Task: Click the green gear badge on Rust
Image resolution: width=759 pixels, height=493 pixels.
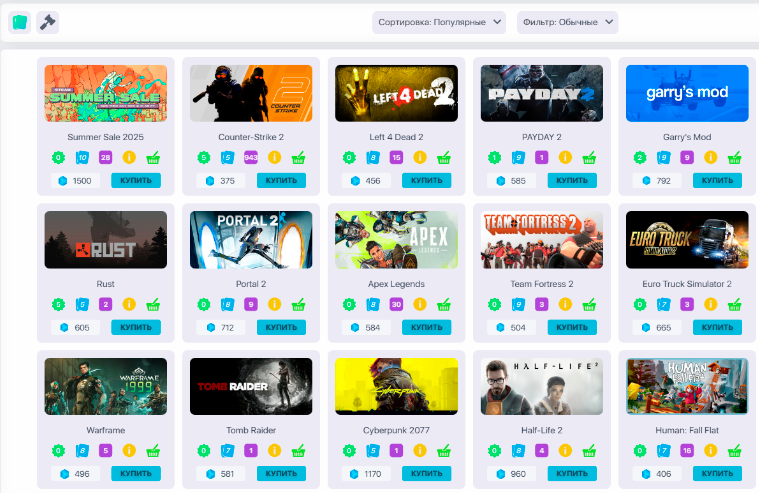Action: point(58,305)
